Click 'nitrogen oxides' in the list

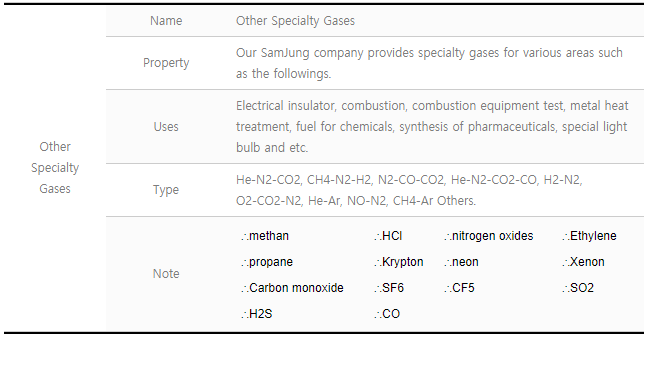click(489, 236)
